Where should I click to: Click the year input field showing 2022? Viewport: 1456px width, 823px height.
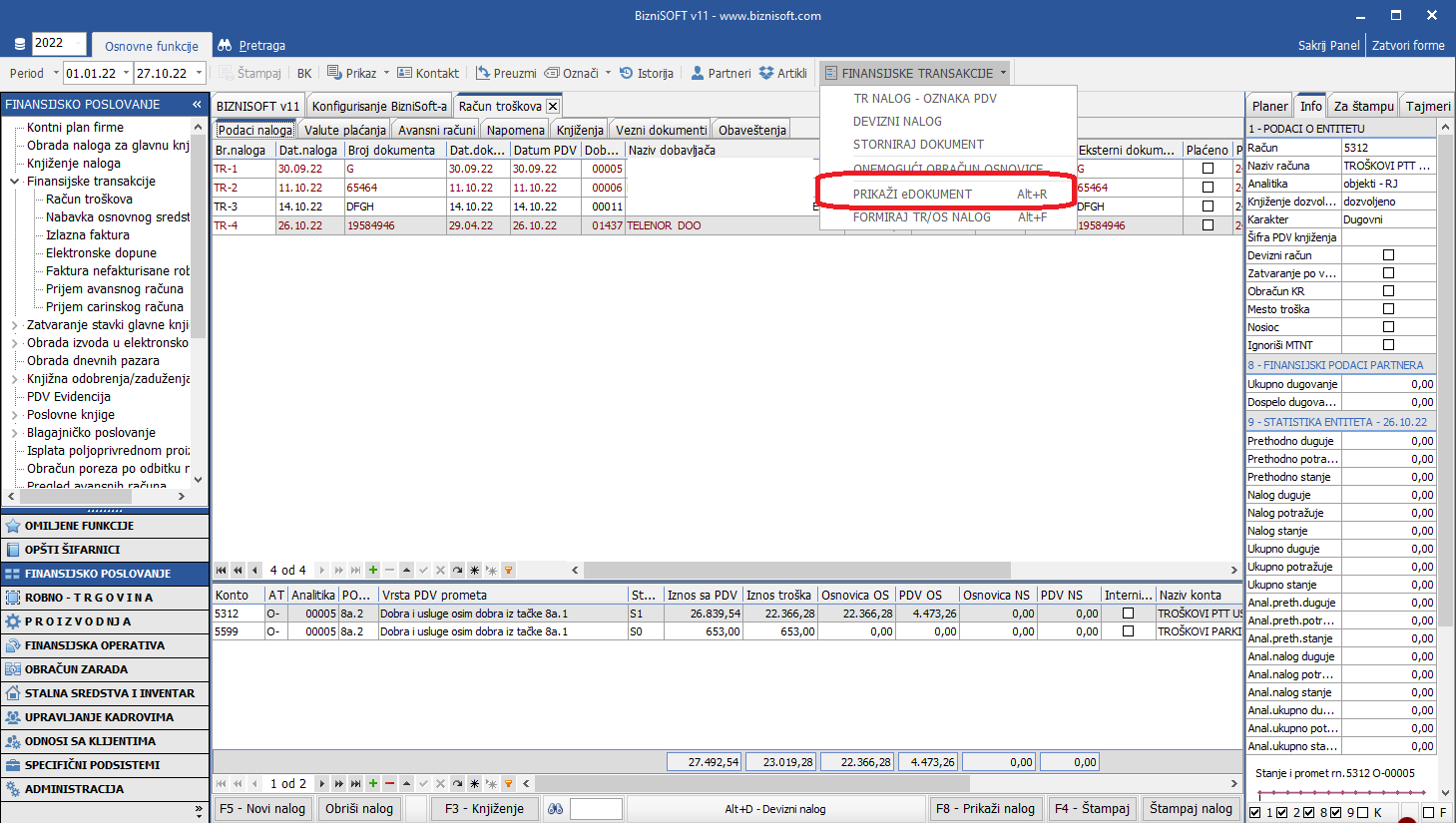tap(59, 43)
